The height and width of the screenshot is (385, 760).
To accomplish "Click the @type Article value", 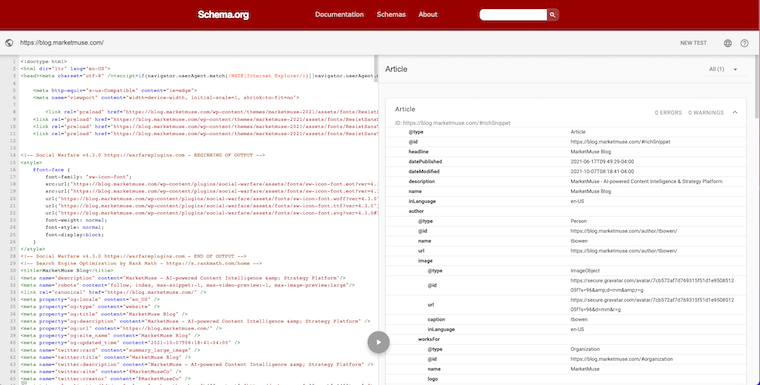I will coord(578,132).
